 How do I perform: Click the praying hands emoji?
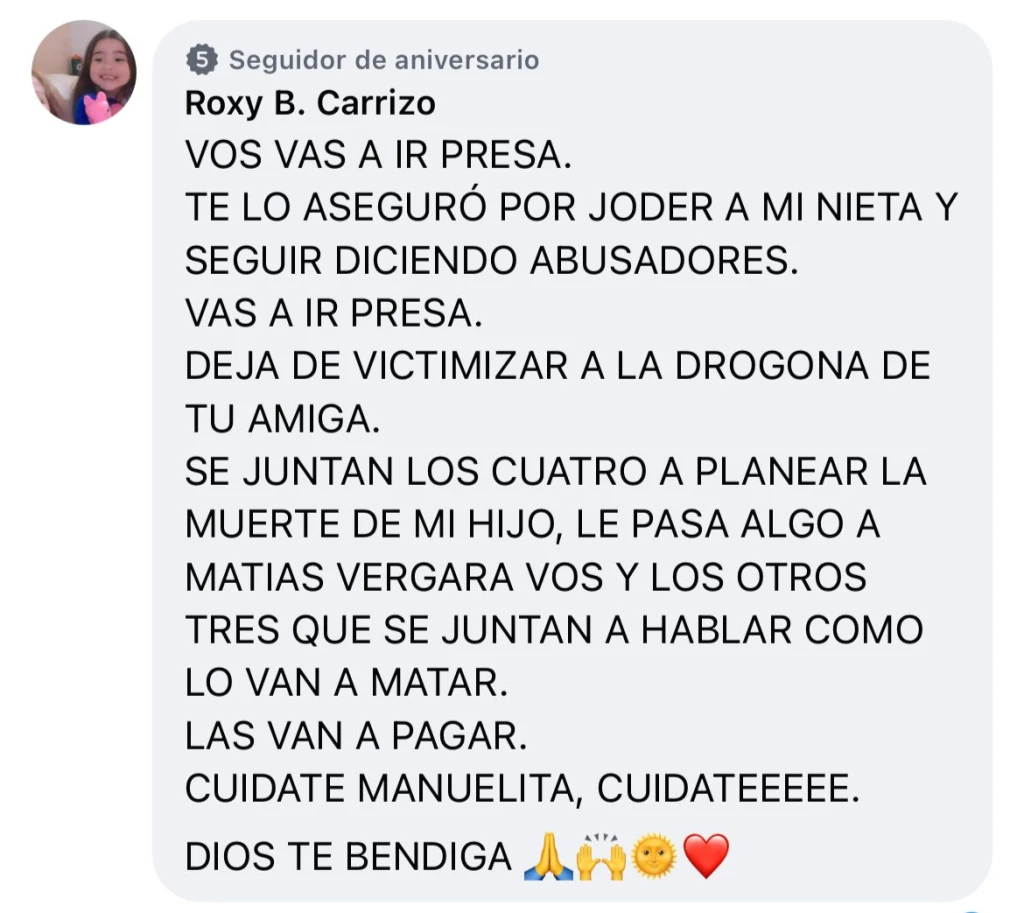point(549,856)
